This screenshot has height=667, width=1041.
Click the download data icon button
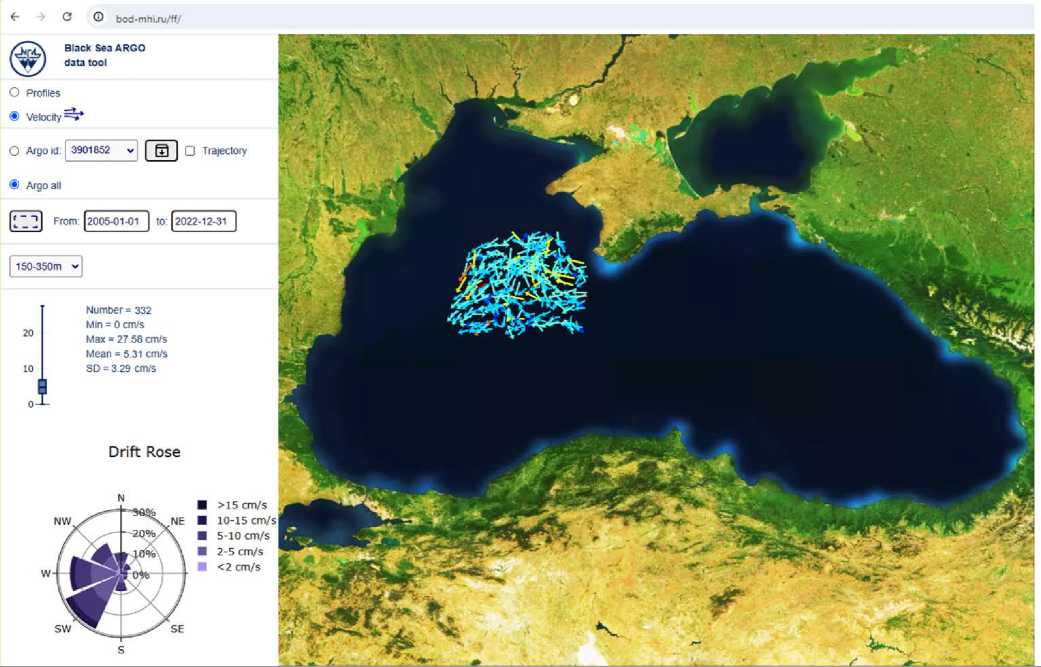coord(161,151)
